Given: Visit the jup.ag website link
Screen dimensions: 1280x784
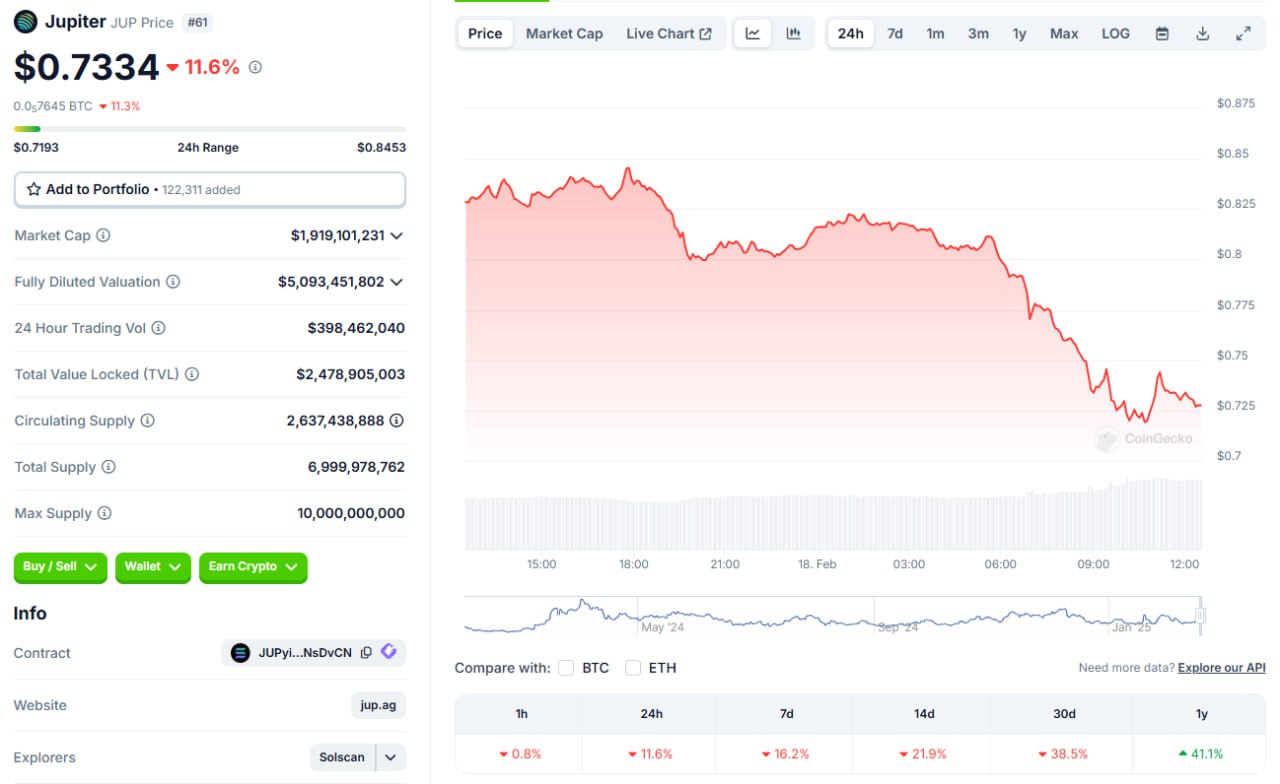Looking at the screenshot, I should [x=378, y=705].
